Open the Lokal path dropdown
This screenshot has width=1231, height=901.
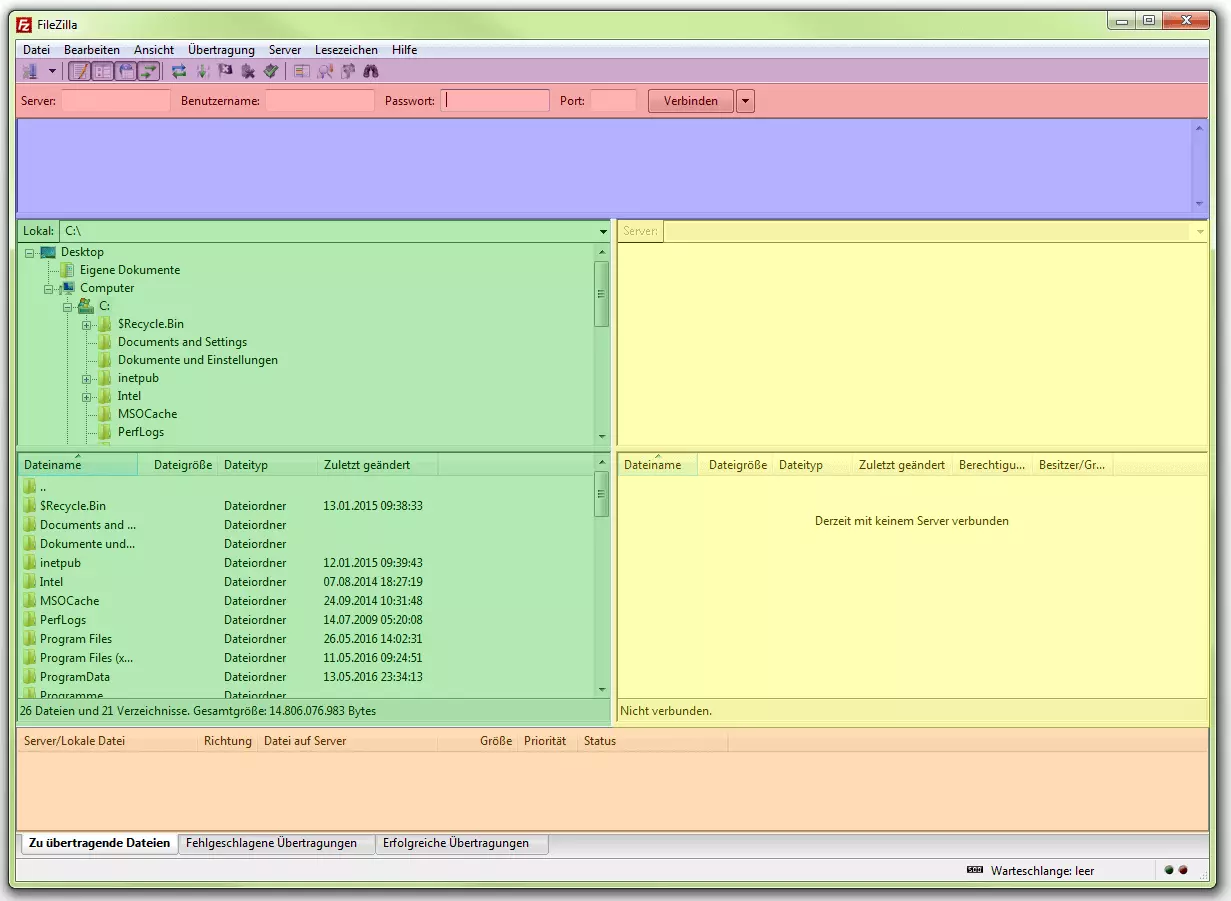tap(603, 231)
